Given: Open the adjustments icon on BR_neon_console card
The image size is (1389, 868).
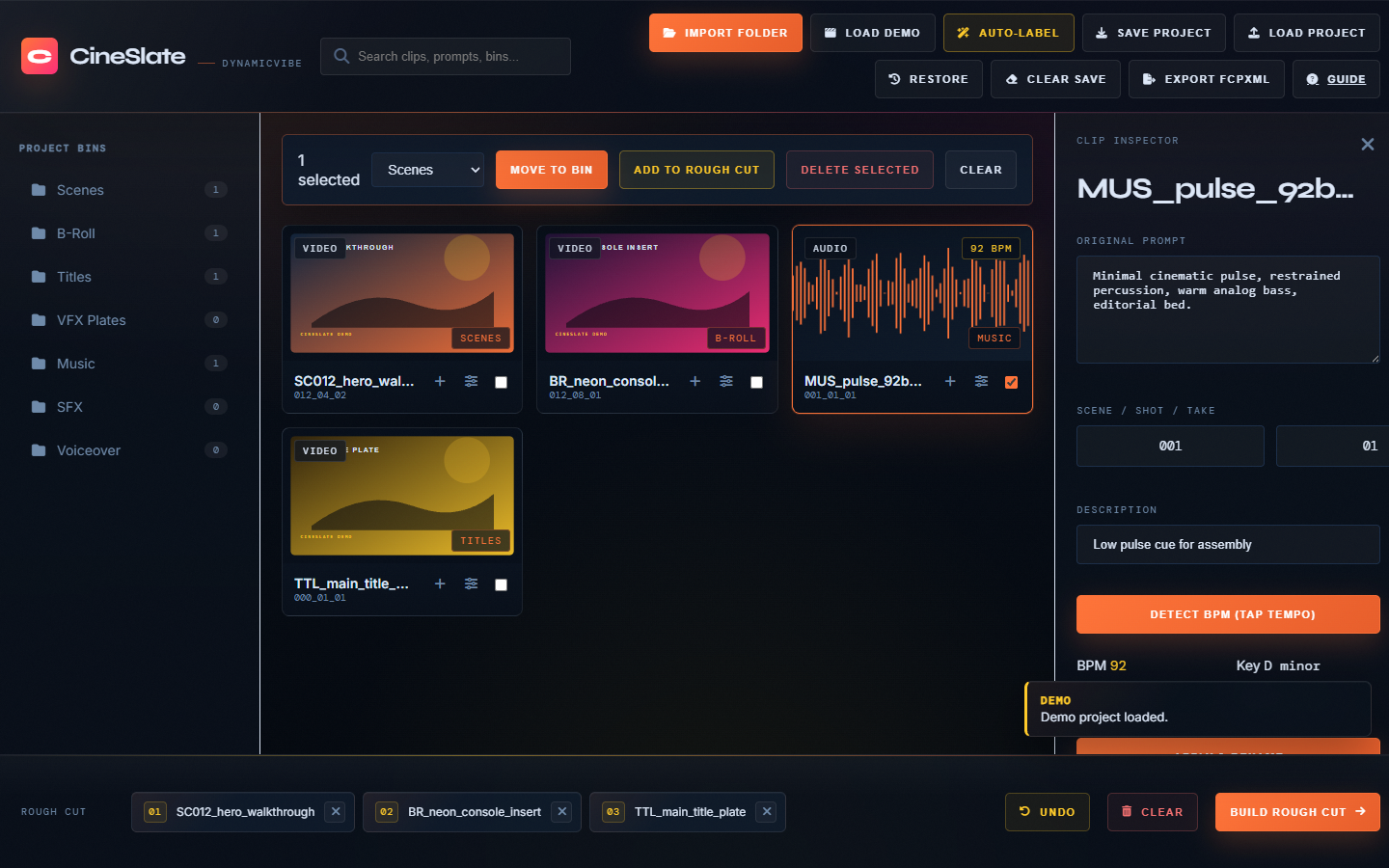Looking at the screenshot, I should coord(725,381).
